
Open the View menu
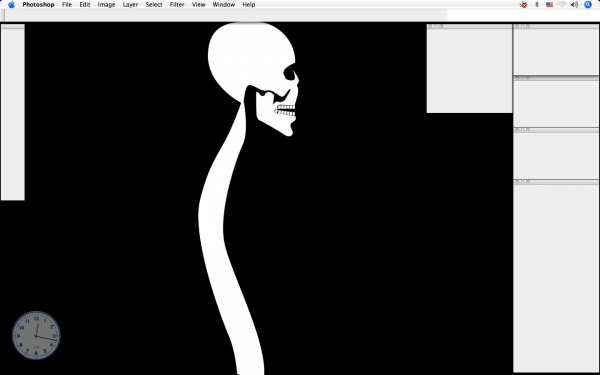(x=199, y=5)
